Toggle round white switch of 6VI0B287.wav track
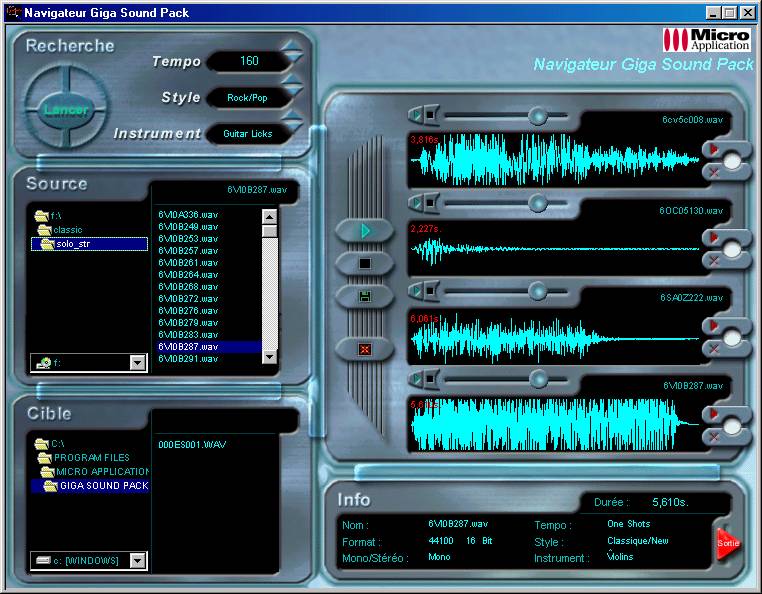 coord(732,426)
